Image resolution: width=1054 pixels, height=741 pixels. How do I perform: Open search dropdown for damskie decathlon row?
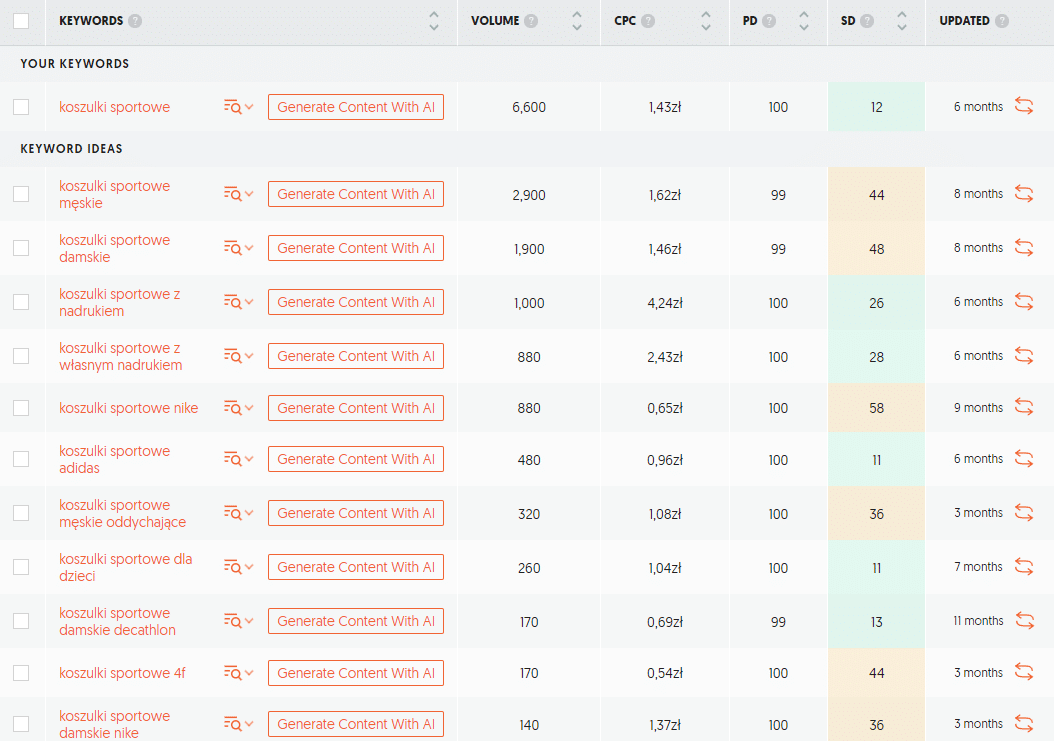pos(239,621)
